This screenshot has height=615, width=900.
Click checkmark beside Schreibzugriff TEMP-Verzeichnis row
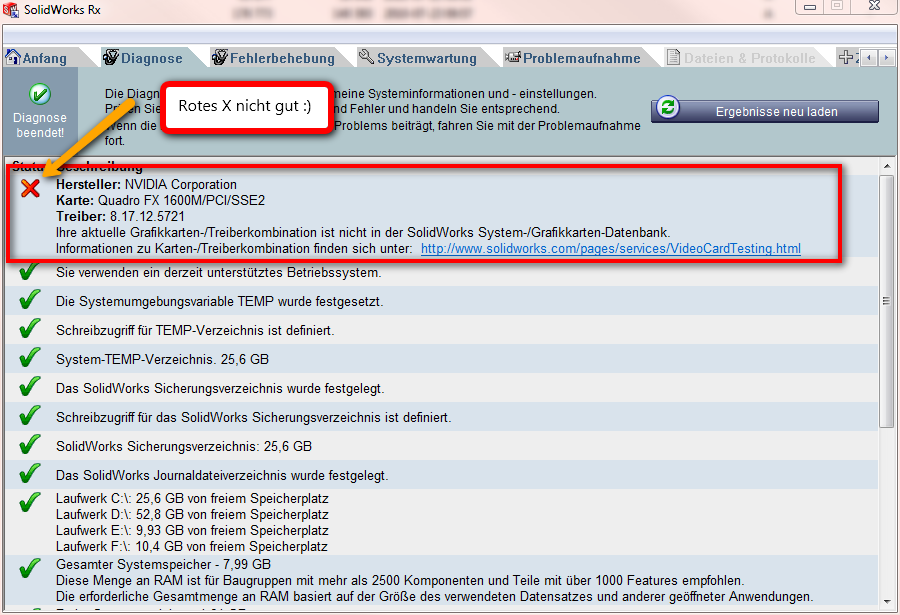point(30,328)
